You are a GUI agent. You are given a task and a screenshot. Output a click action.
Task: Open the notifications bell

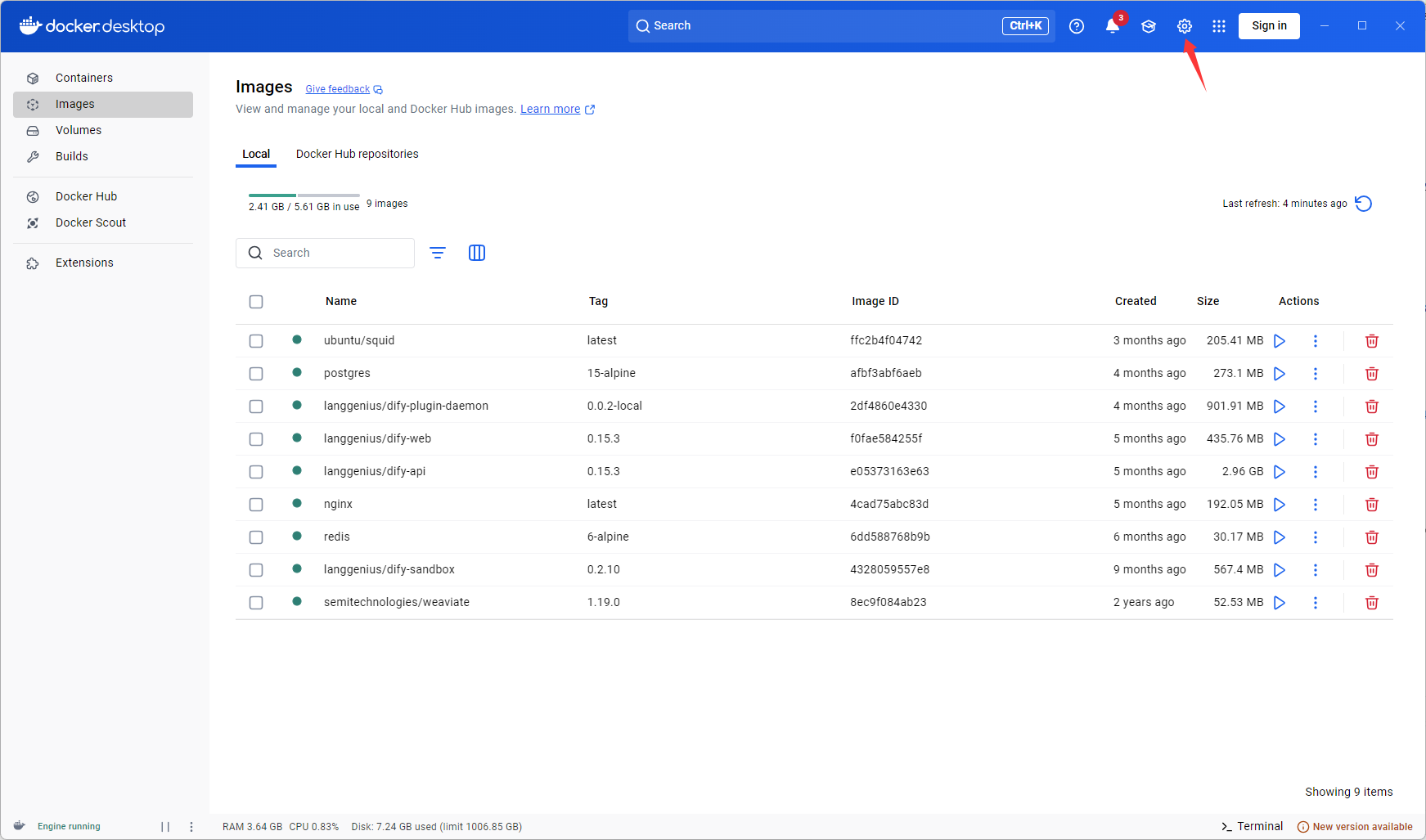pyautogui.click(x=1112, y=25)
